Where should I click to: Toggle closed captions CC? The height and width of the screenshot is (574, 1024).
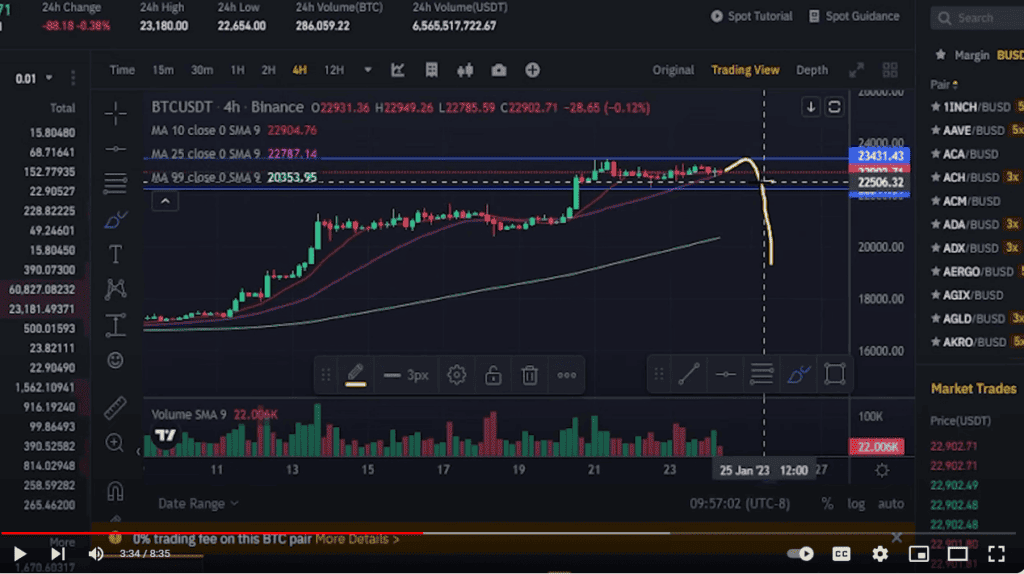pyautogui.click(x=841, y=554)
